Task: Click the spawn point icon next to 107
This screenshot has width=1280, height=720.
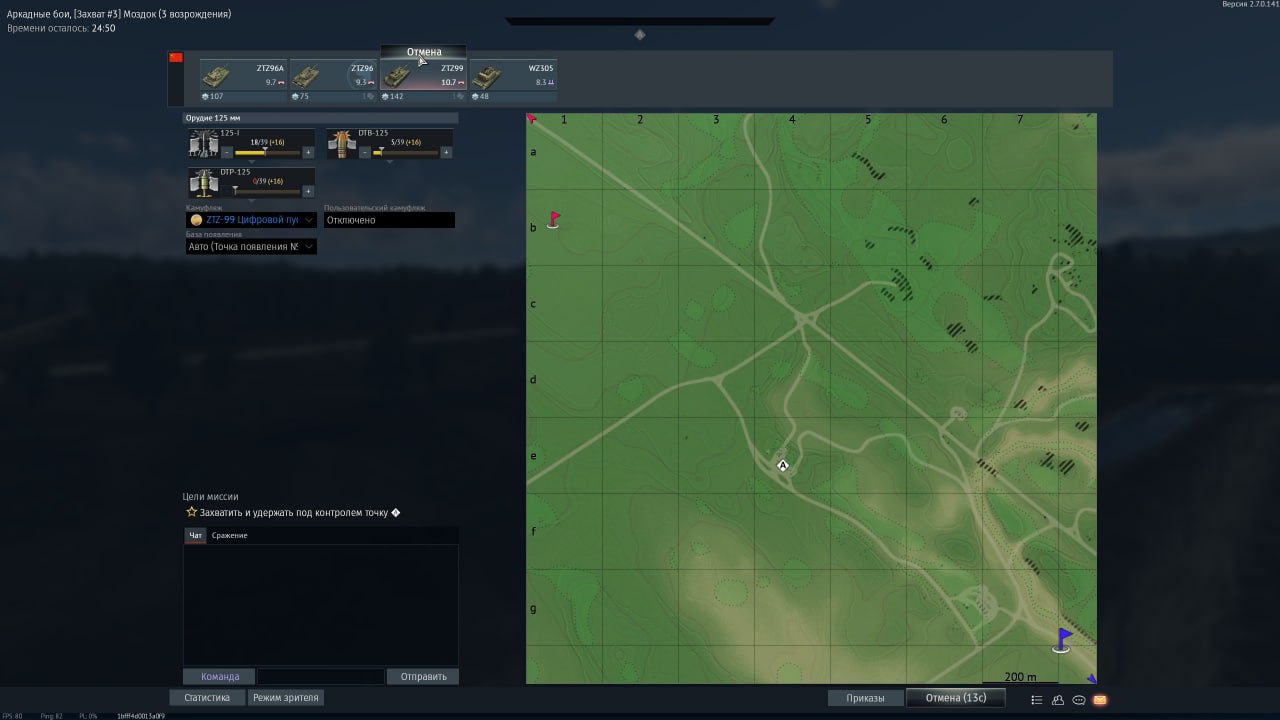Action: (205, 97)
